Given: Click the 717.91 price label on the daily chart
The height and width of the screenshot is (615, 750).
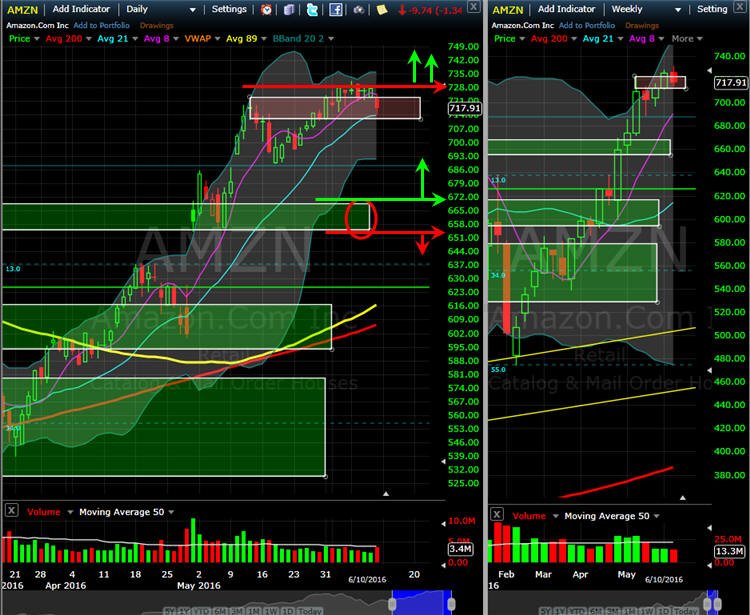Looking at the screenshot, I should point(464,109).
